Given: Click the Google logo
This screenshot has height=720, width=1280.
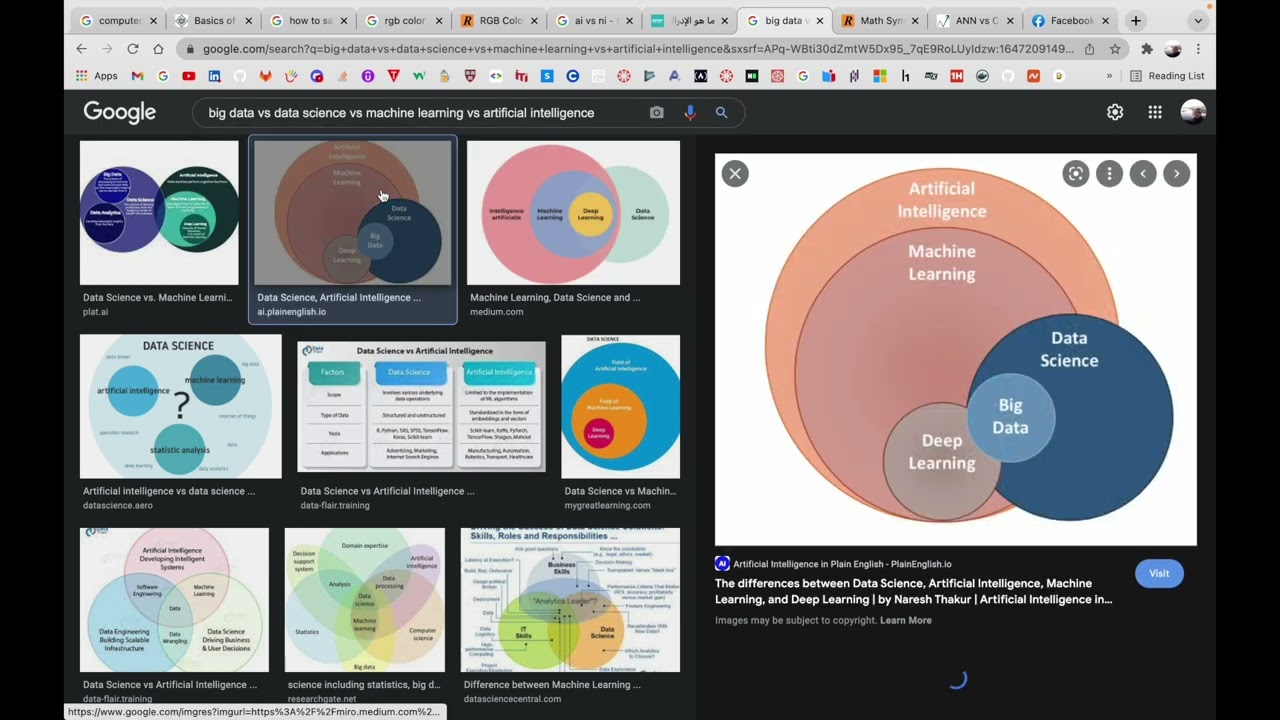Looking at the screenshot, I should (x=120, y=112).
